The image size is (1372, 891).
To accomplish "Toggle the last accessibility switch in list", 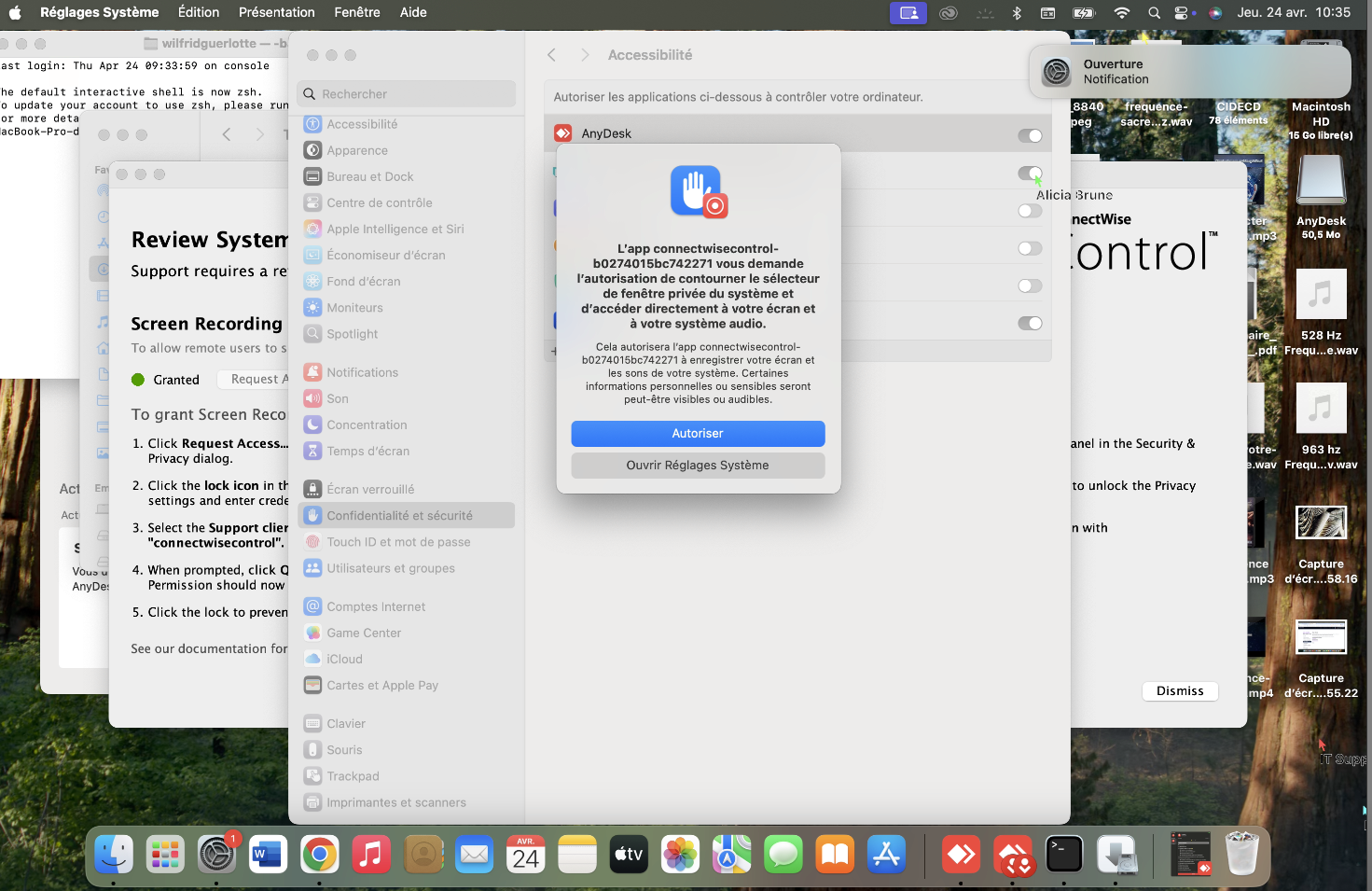I will point(1030,324).
